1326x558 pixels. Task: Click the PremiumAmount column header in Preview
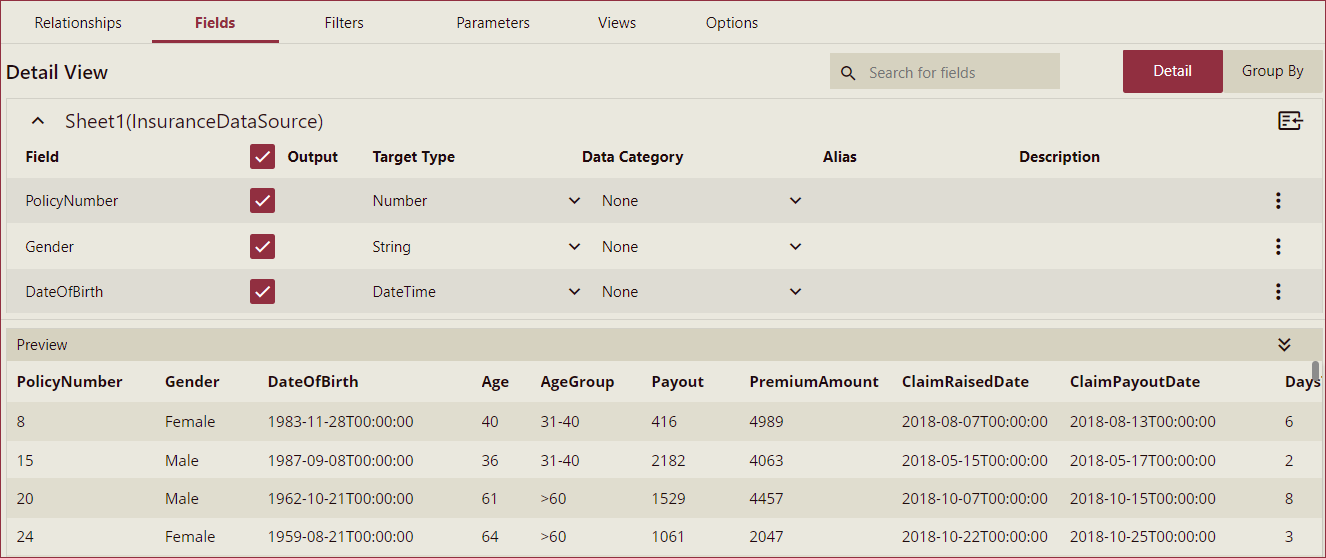(x=814, y=382)
